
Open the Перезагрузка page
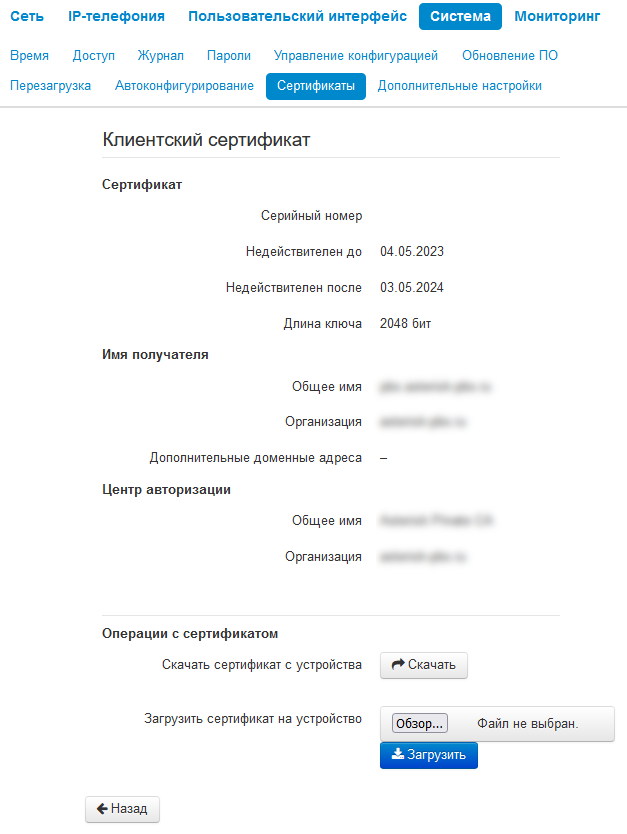51,86
